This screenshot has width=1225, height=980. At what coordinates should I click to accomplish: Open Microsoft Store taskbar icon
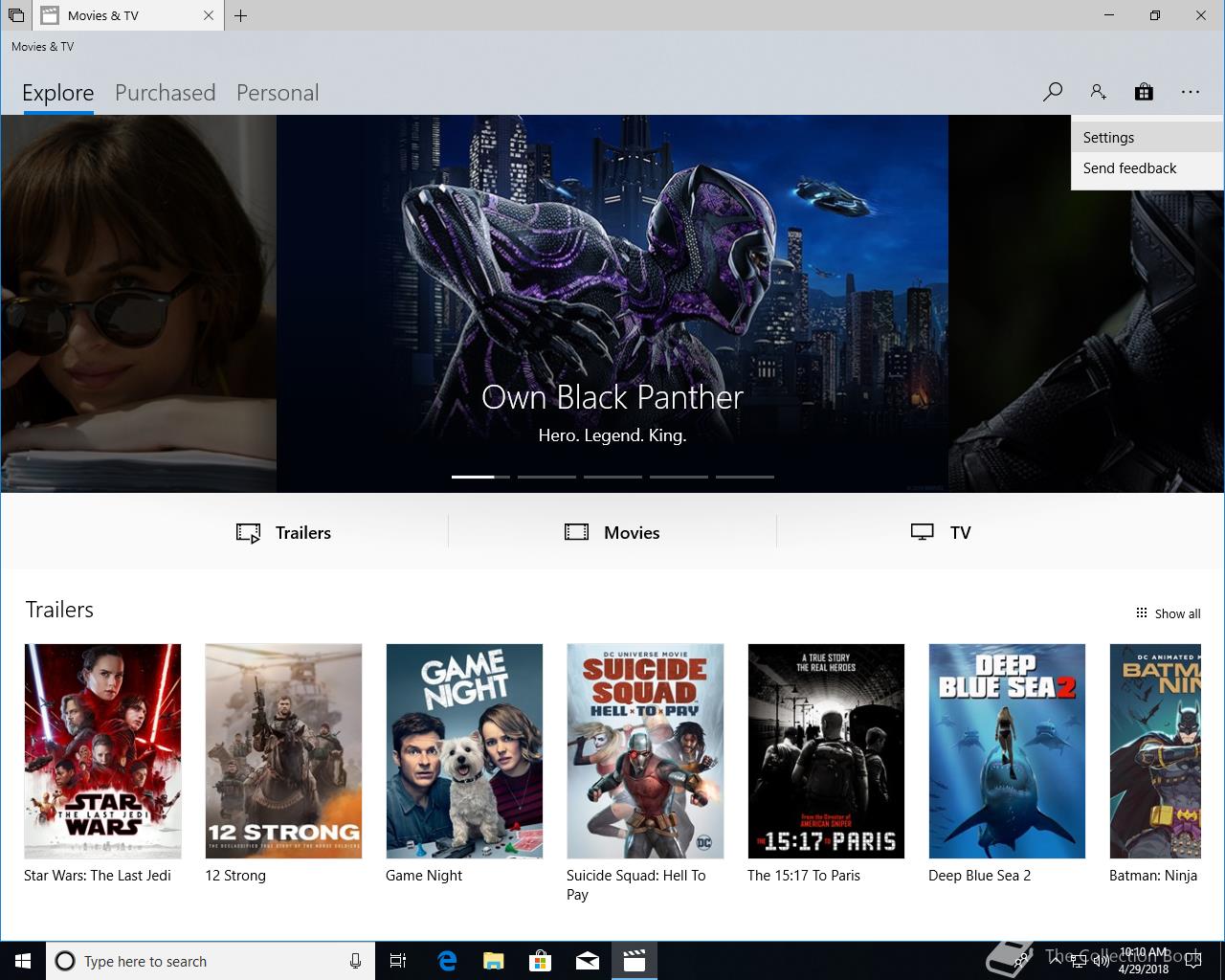pos(541,961)
